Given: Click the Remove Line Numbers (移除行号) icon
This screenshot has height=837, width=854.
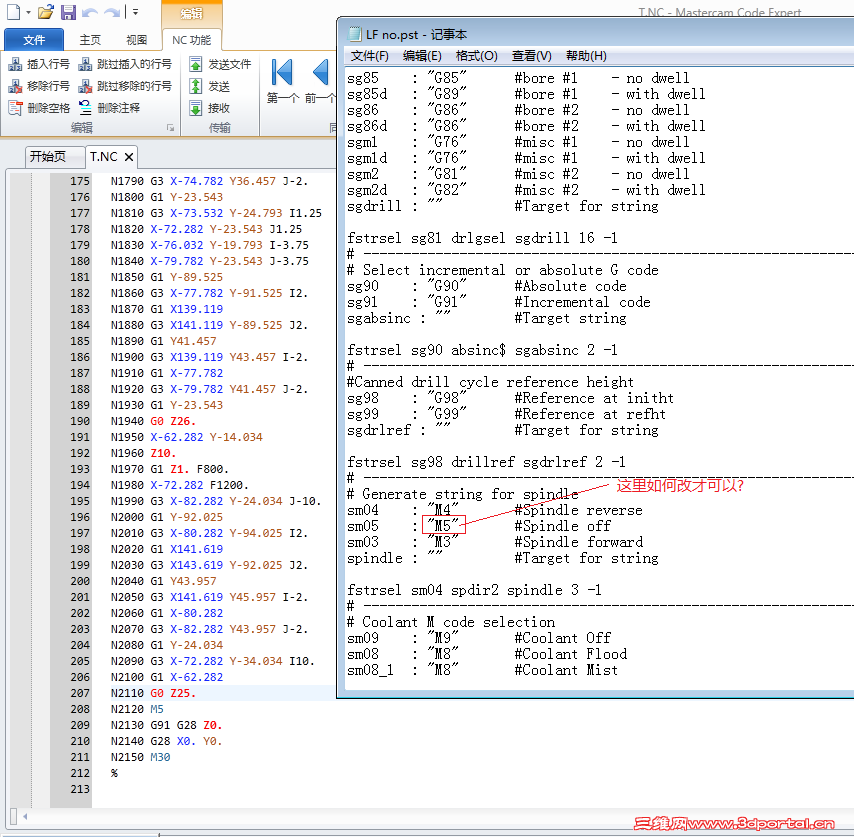Looking at the screenshot, I should pos(16,86).
